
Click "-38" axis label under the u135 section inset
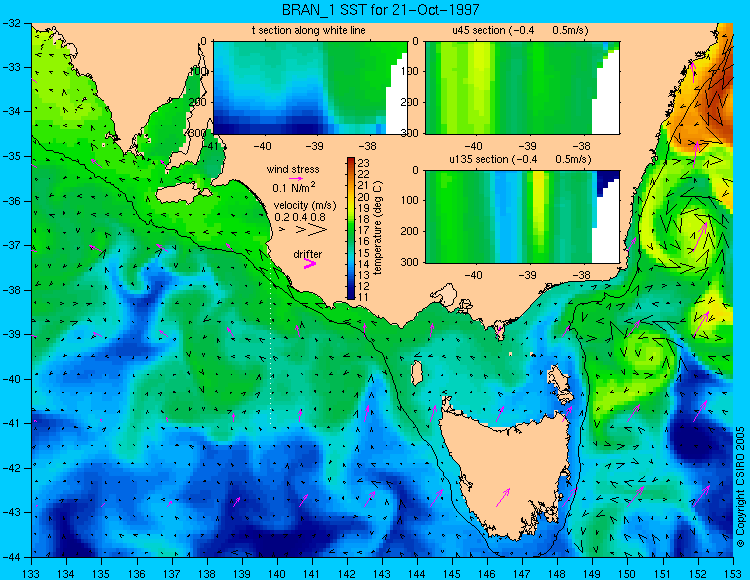pyautogui.click(x=582, y=275)
